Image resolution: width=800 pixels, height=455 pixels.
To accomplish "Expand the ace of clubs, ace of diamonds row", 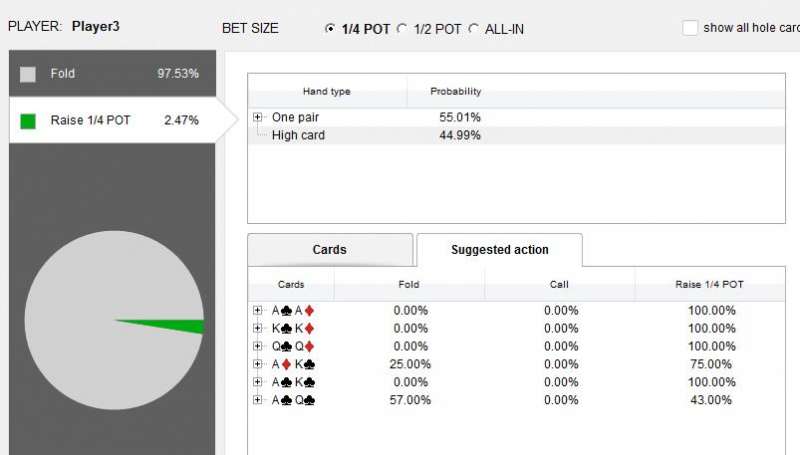I will pos(258,310).
